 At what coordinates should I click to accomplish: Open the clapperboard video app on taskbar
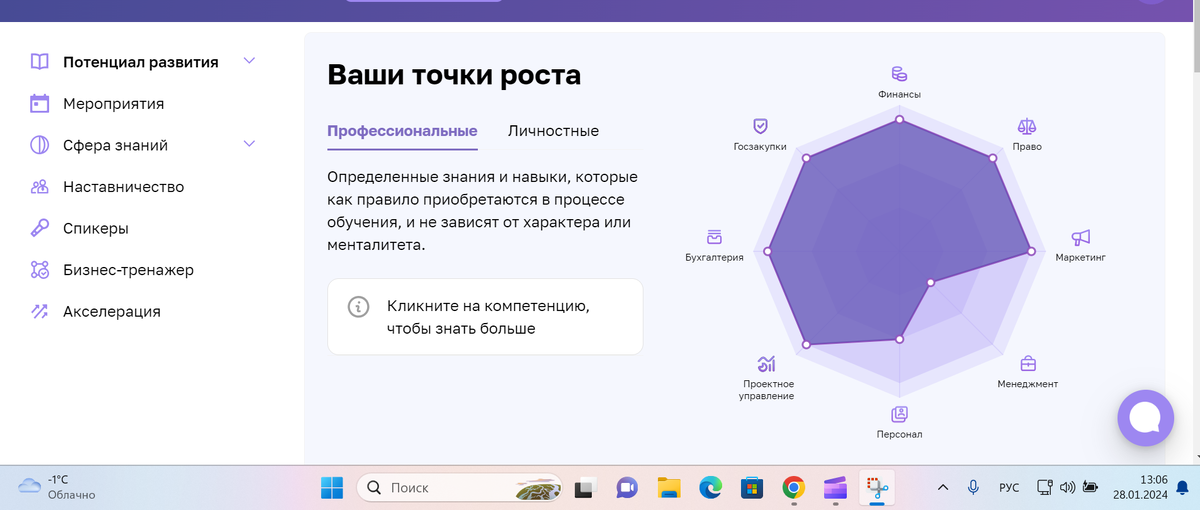point(835,488)
